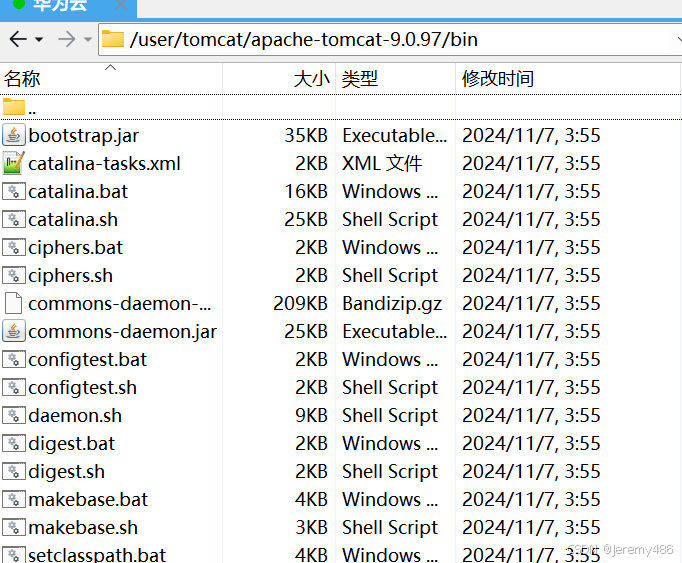
Task: Sort by 大小 column header
Action: [x=279, y=79]
